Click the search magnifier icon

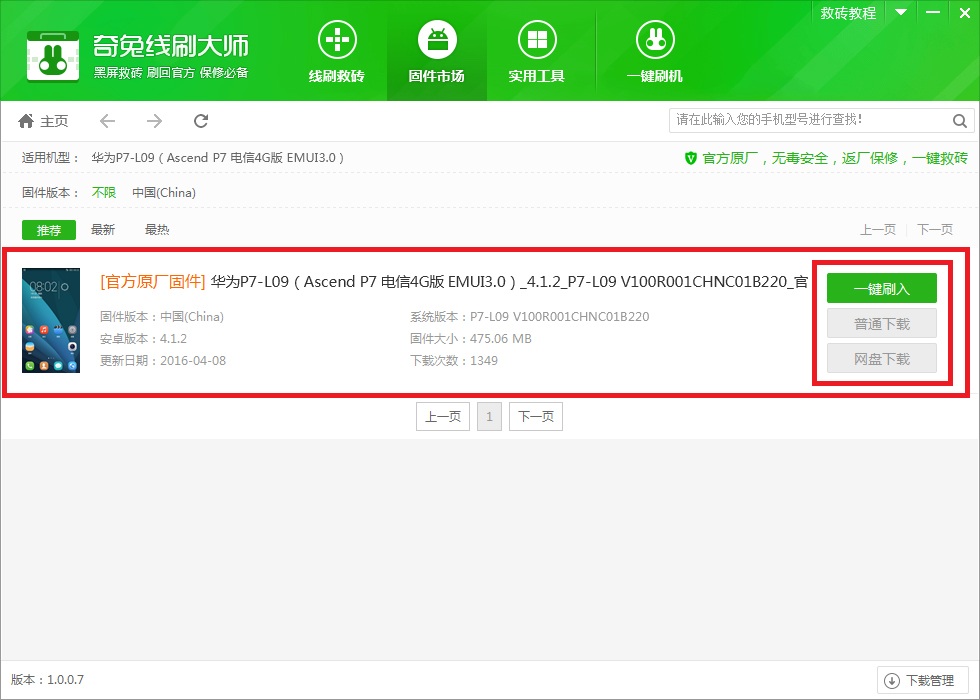pyautogui.click(x=959, y=120)
